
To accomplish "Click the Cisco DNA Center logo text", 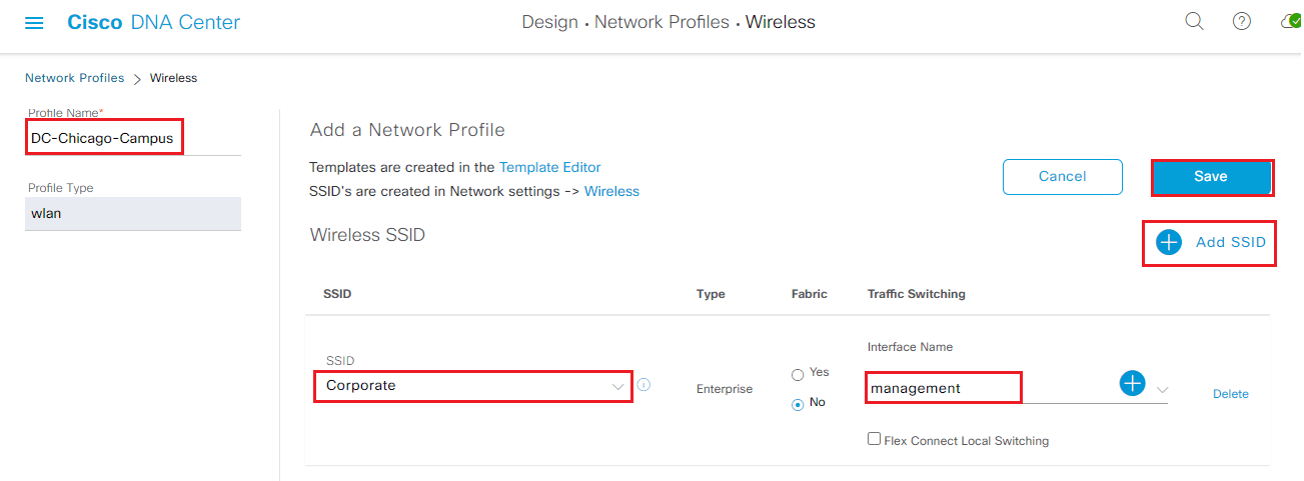I will pos(154,22).
